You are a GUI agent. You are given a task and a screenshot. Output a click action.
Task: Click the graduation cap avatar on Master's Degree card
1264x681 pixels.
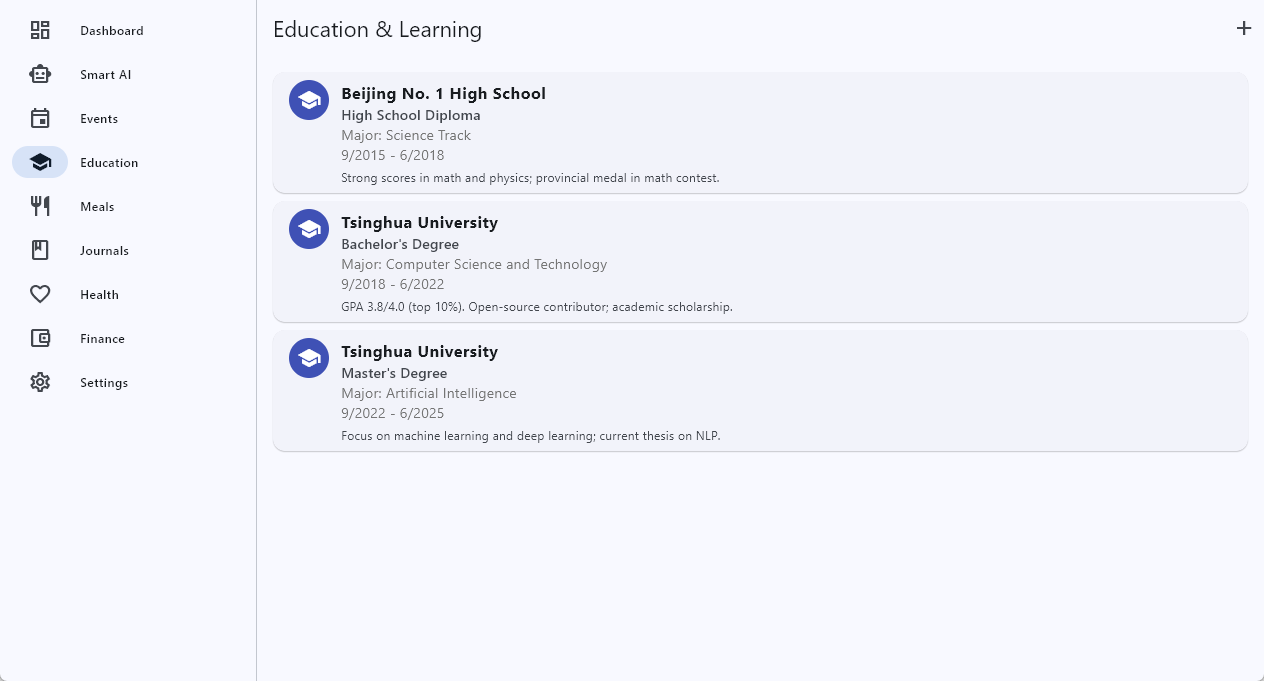[x=309, y=358]
